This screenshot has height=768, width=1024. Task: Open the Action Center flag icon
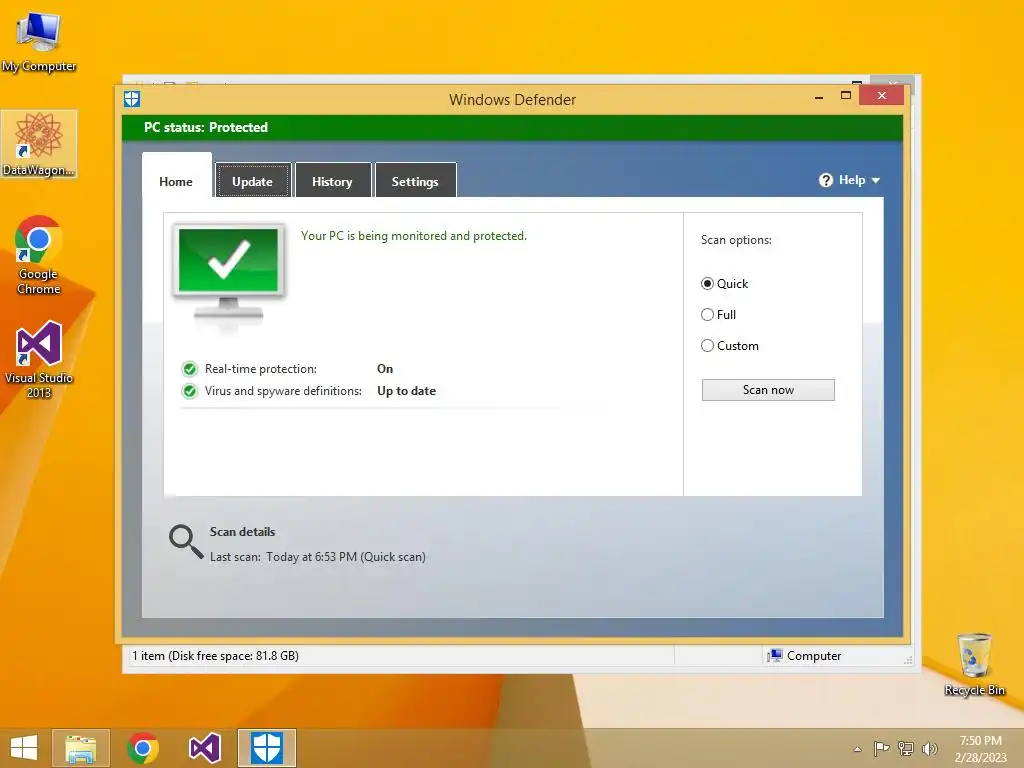[881, 749]
